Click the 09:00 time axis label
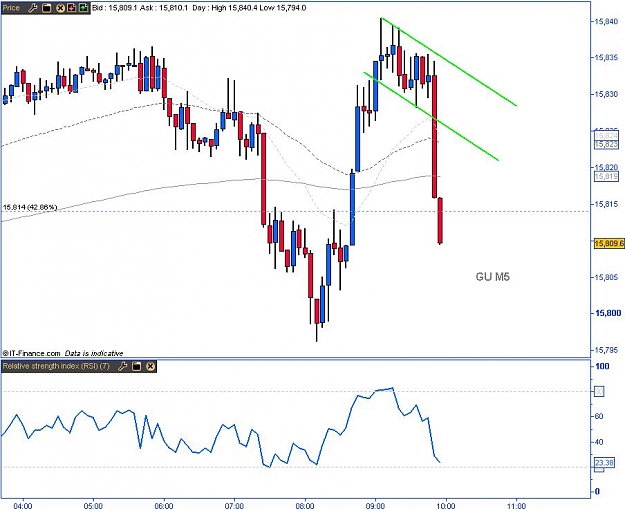The image size is (625, 511). coord(375,506)
